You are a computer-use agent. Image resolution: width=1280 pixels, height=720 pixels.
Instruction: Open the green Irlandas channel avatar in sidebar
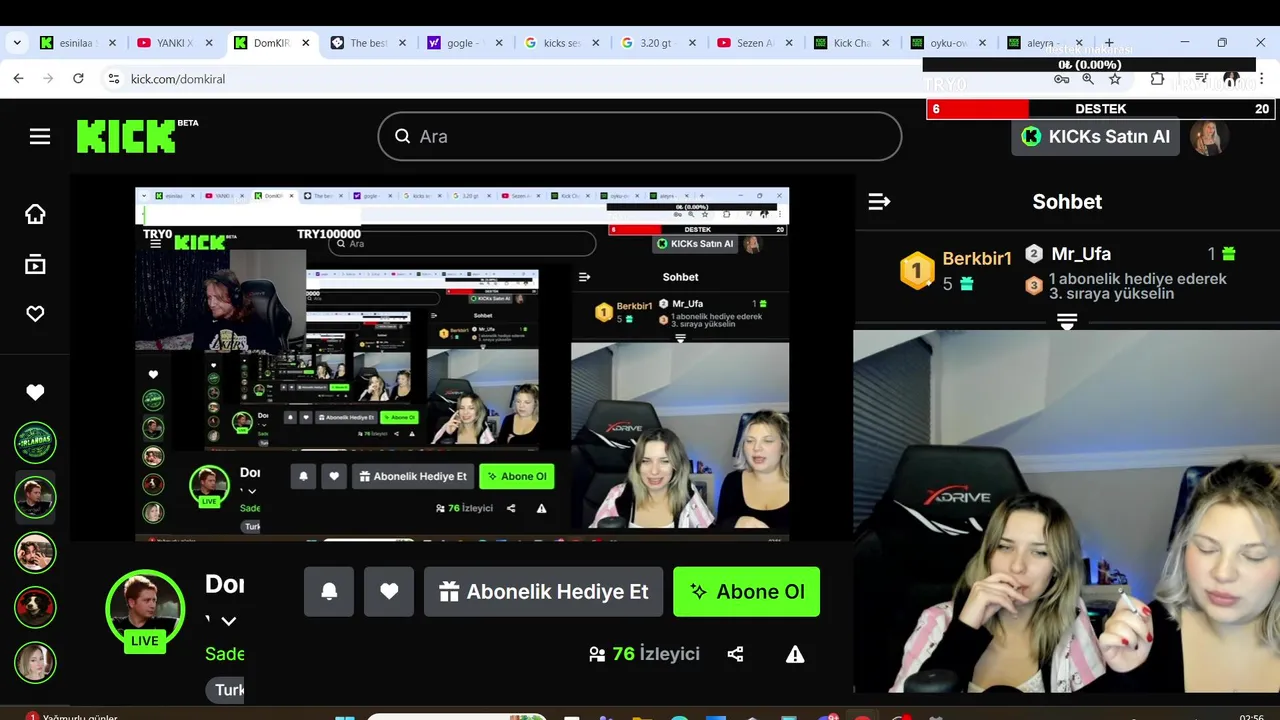click(x=35, y=442)
